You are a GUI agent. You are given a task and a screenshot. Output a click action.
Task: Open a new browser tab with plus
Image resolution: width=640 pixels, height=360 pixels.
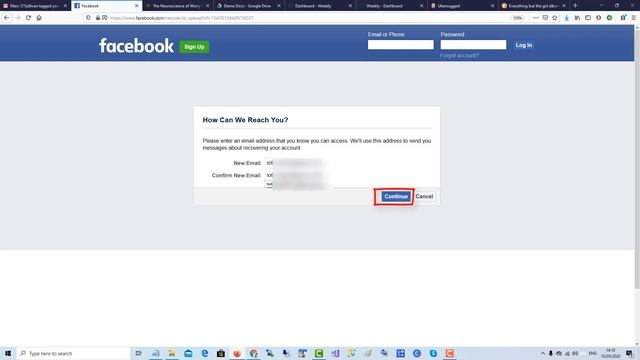[575, 6]
